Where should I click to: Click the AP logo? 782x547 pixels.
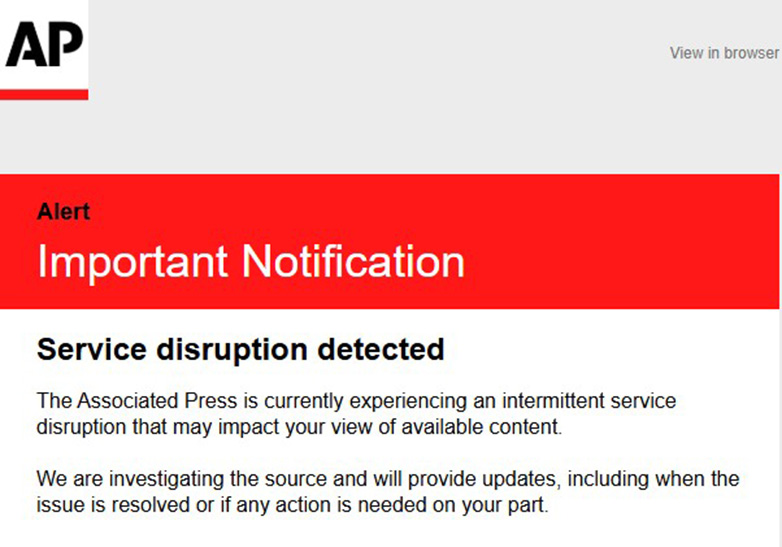pyautogui.click(x=44, y=45)
